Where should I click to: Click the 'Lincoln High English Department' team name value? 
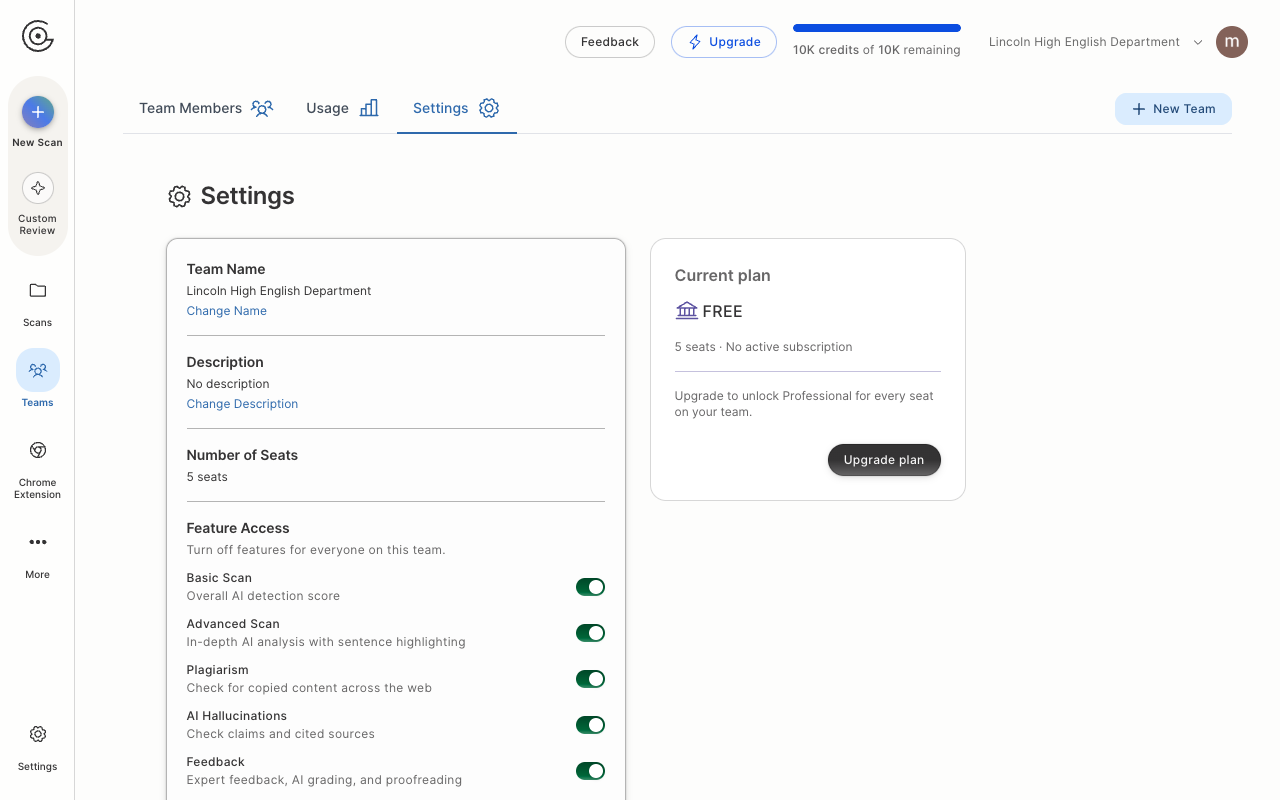click(x=279, y=291)
